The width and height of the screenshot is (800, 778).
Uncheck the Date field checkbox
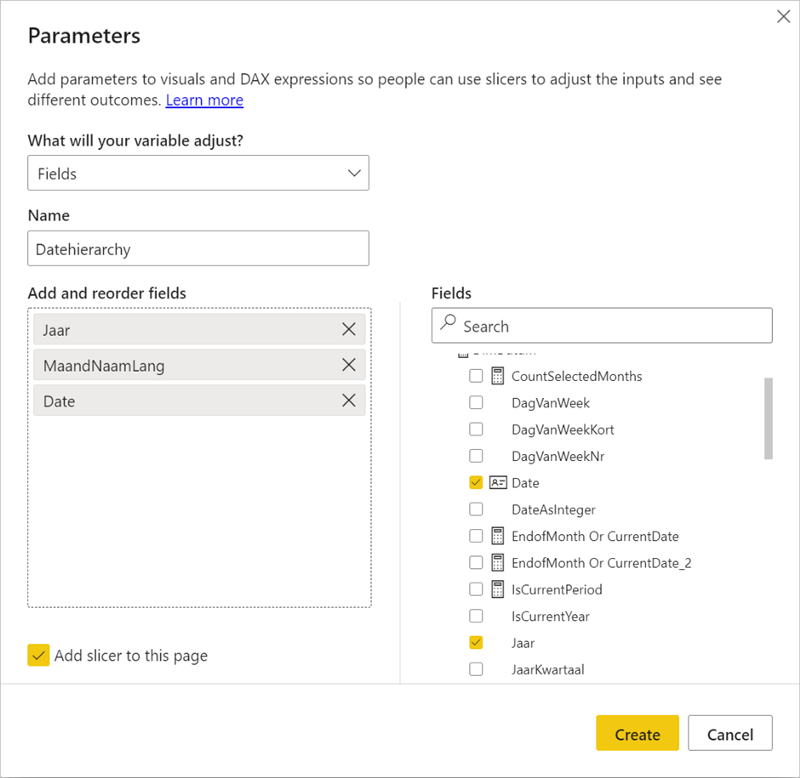coord(476,482)
